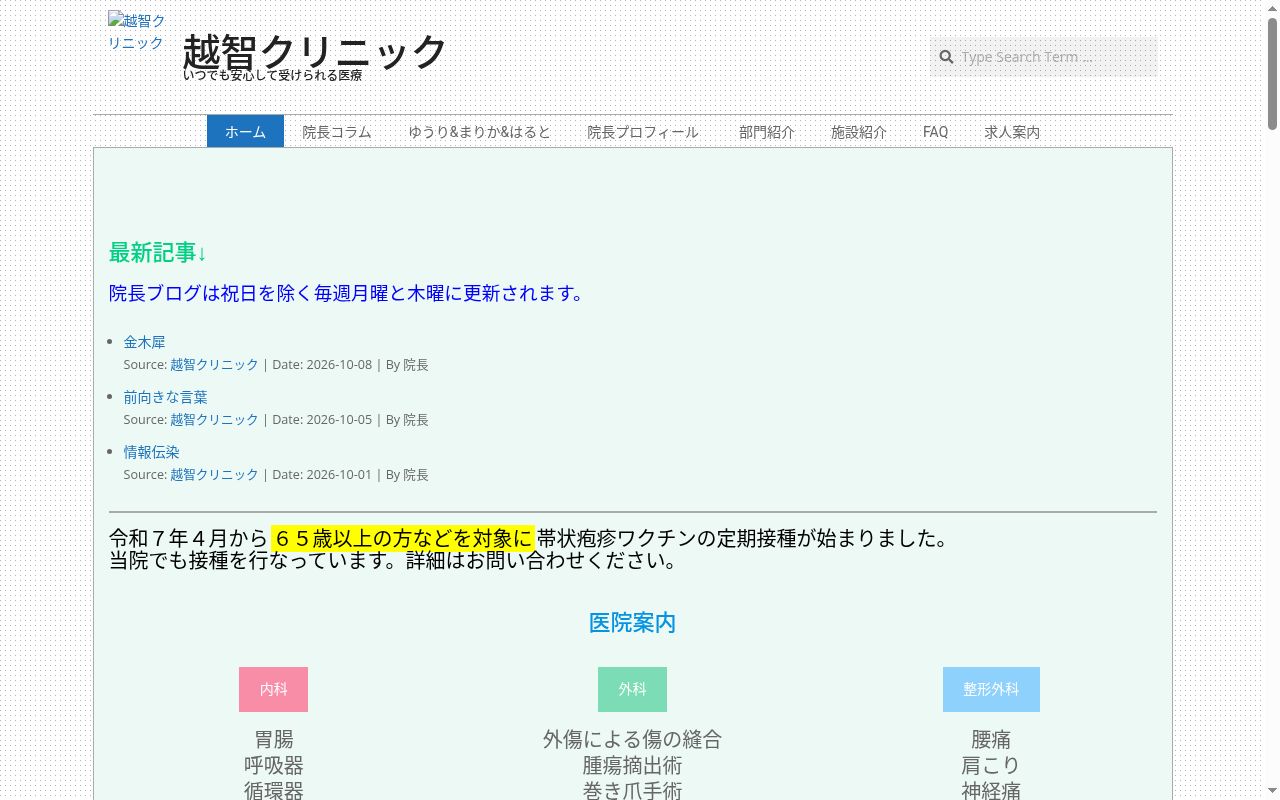Open the FAQ menu item

935,132
